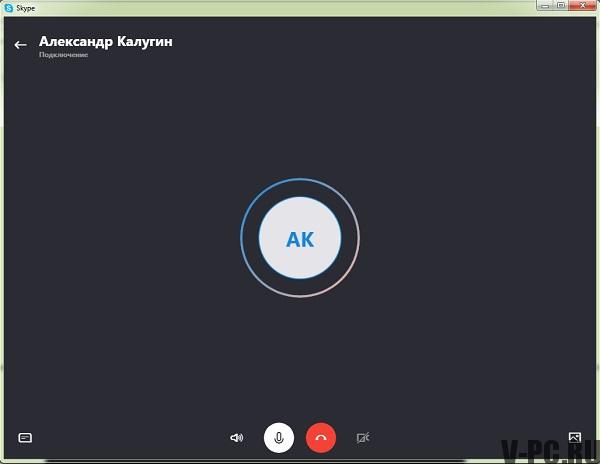Maximize the Skype window
600x464 pixels.
tap(561, 5)
